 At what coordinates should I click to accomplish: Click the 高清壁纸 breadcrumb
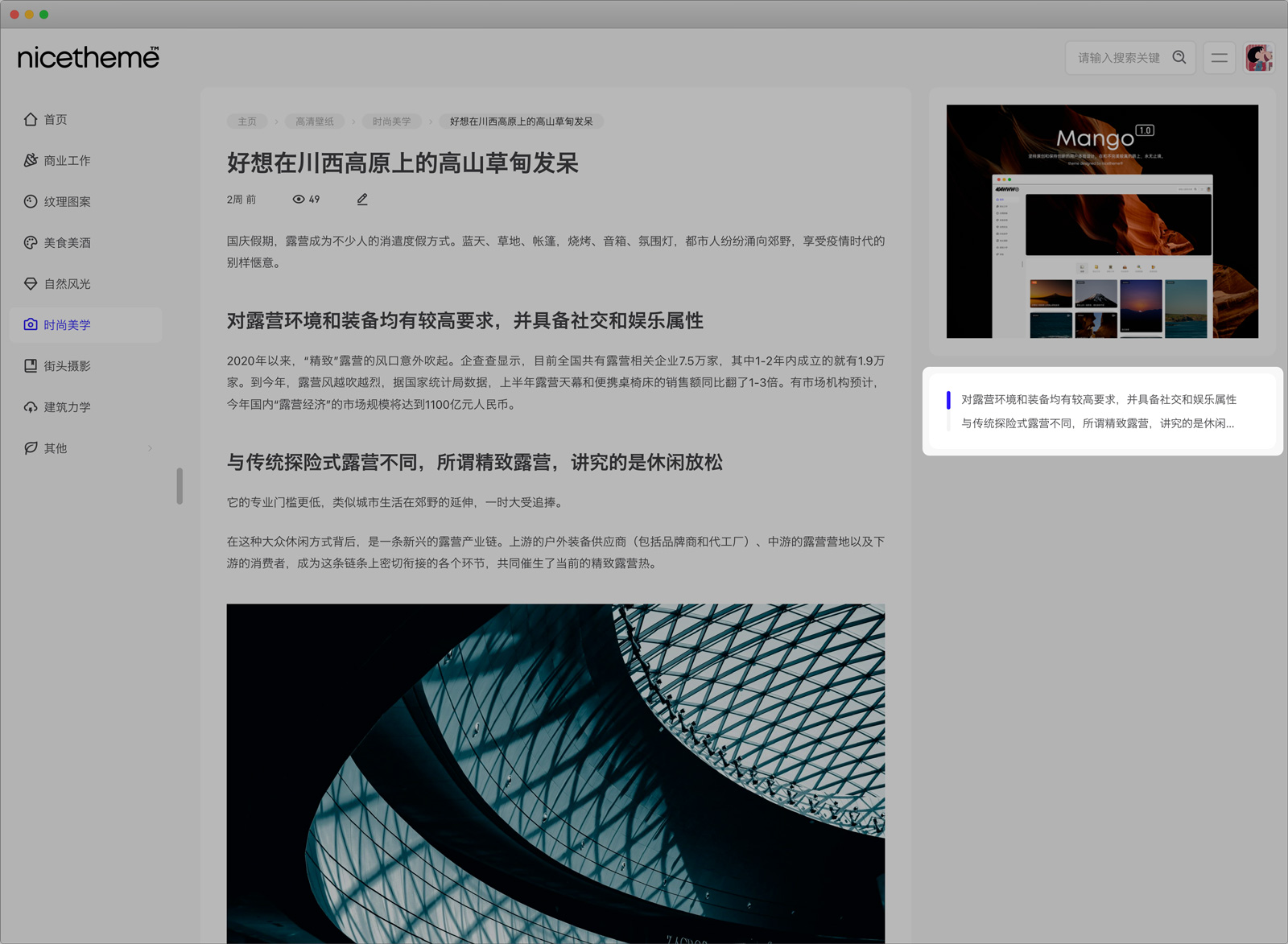(x=315, y=122)
